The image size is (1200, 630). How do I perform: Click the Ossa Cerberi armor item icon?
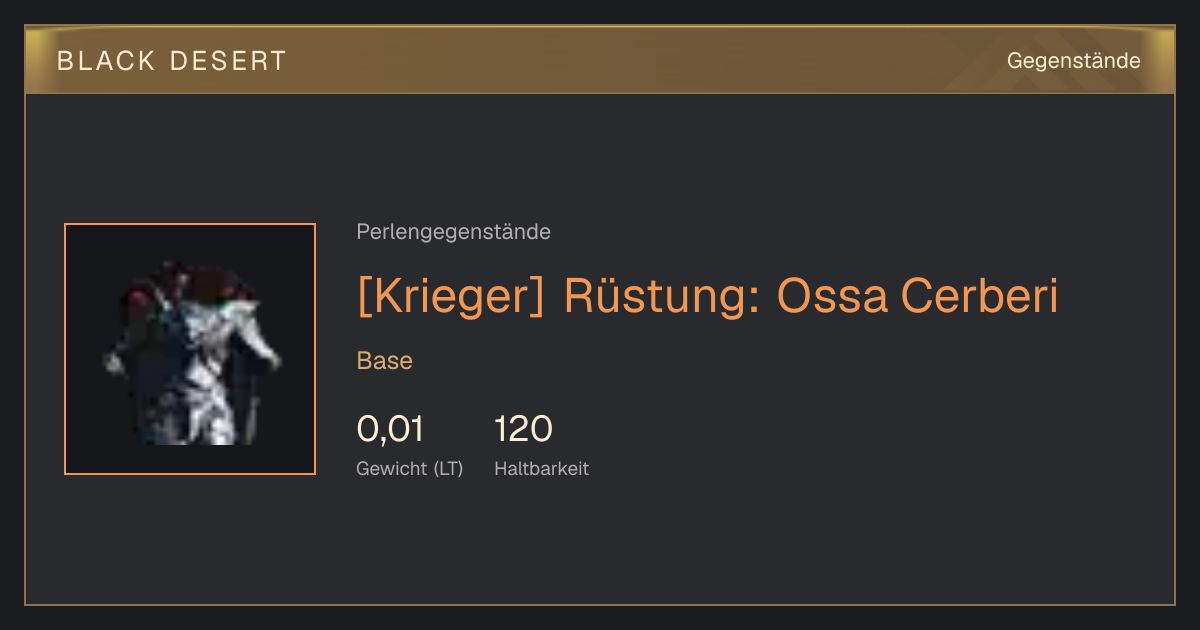pos(190,349)
